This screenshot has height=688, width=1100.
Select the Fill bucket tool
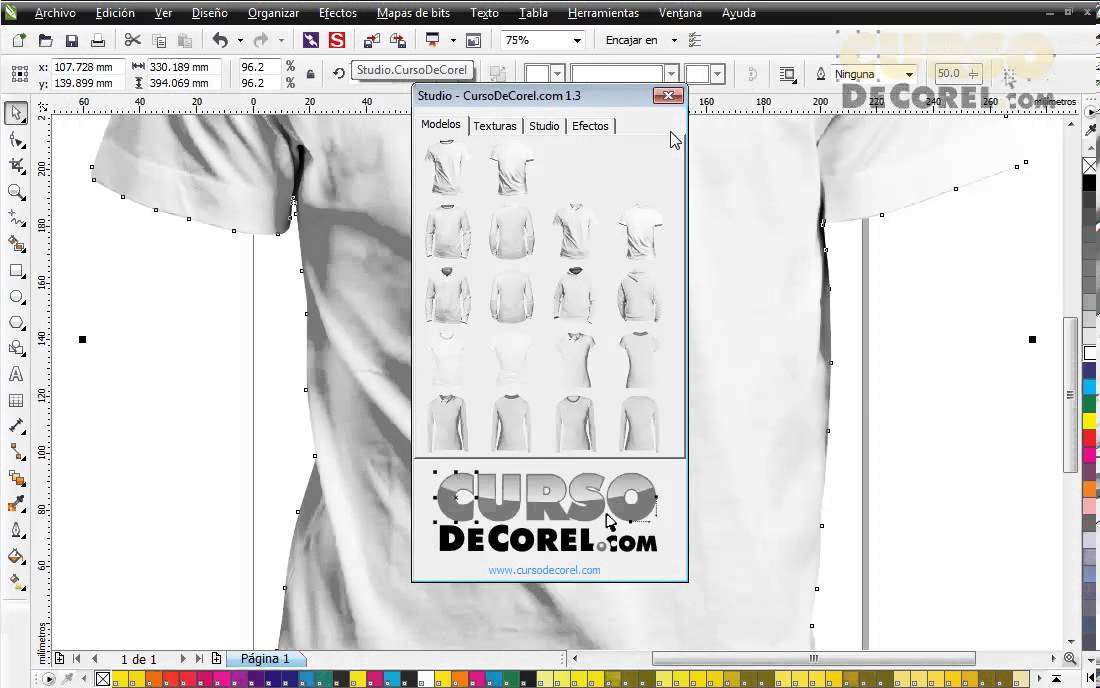click(x=16, y=557)
